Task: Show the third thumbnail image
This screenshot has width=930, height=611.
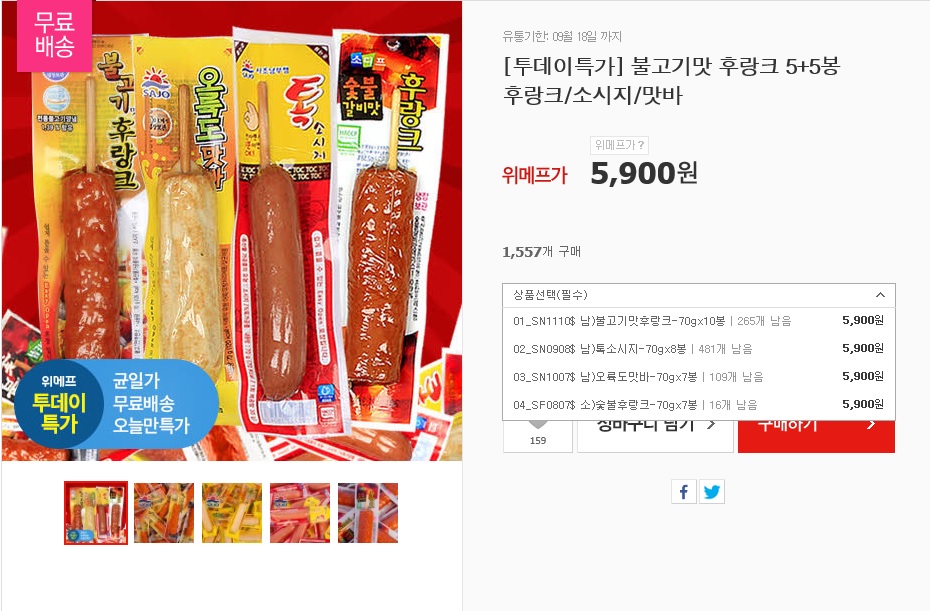Action: (x=232, y=513)
